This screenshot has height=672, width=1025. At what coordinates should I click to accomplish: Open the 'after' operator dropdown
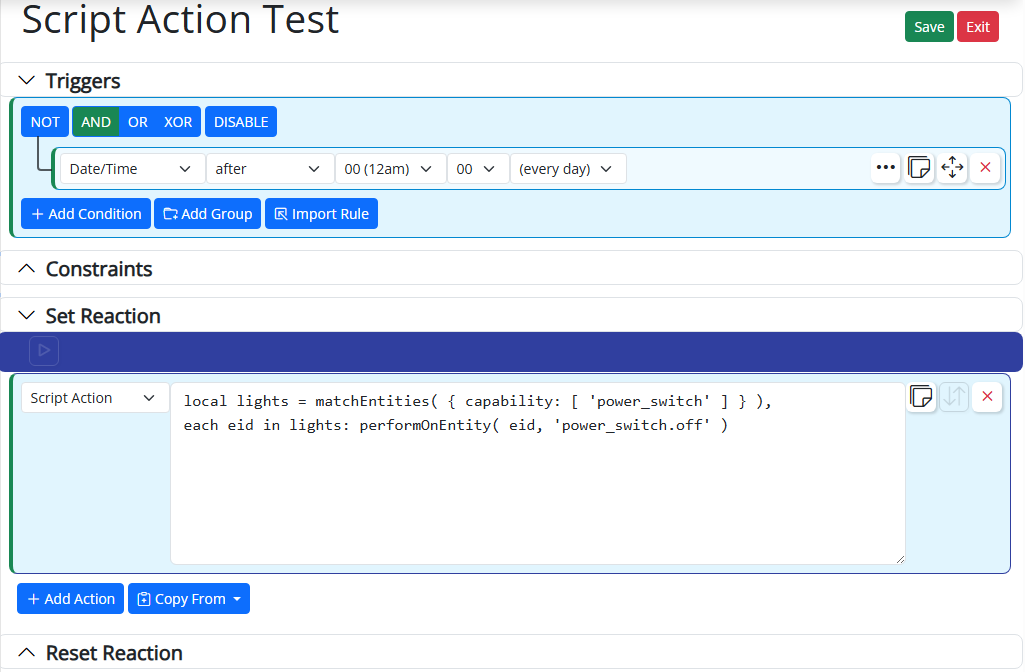pyautogui.click(x=270, y=169)
